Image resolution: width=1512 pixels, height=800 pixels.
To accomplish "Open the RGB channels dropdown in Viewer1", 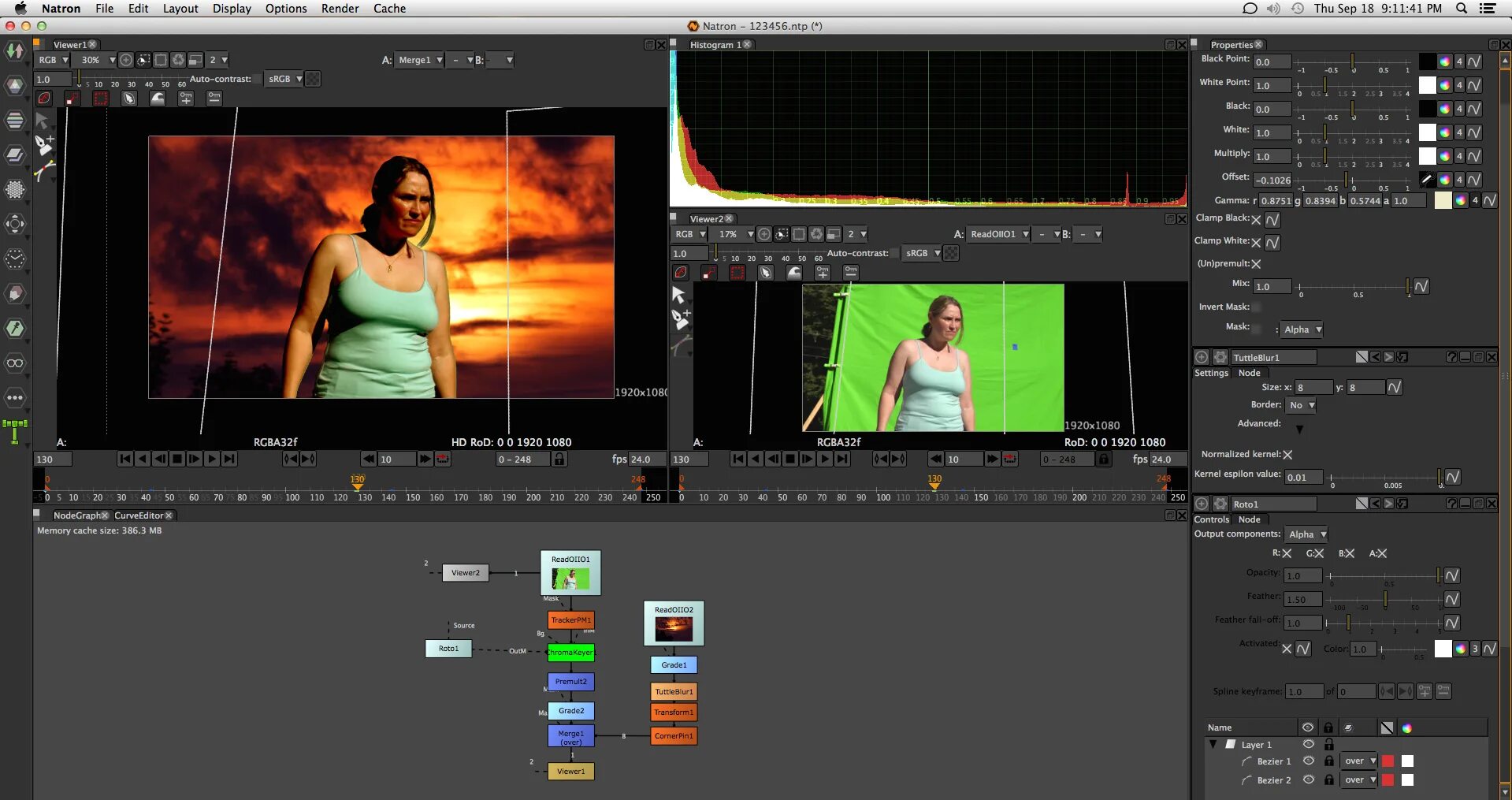I will coord(53,60).
